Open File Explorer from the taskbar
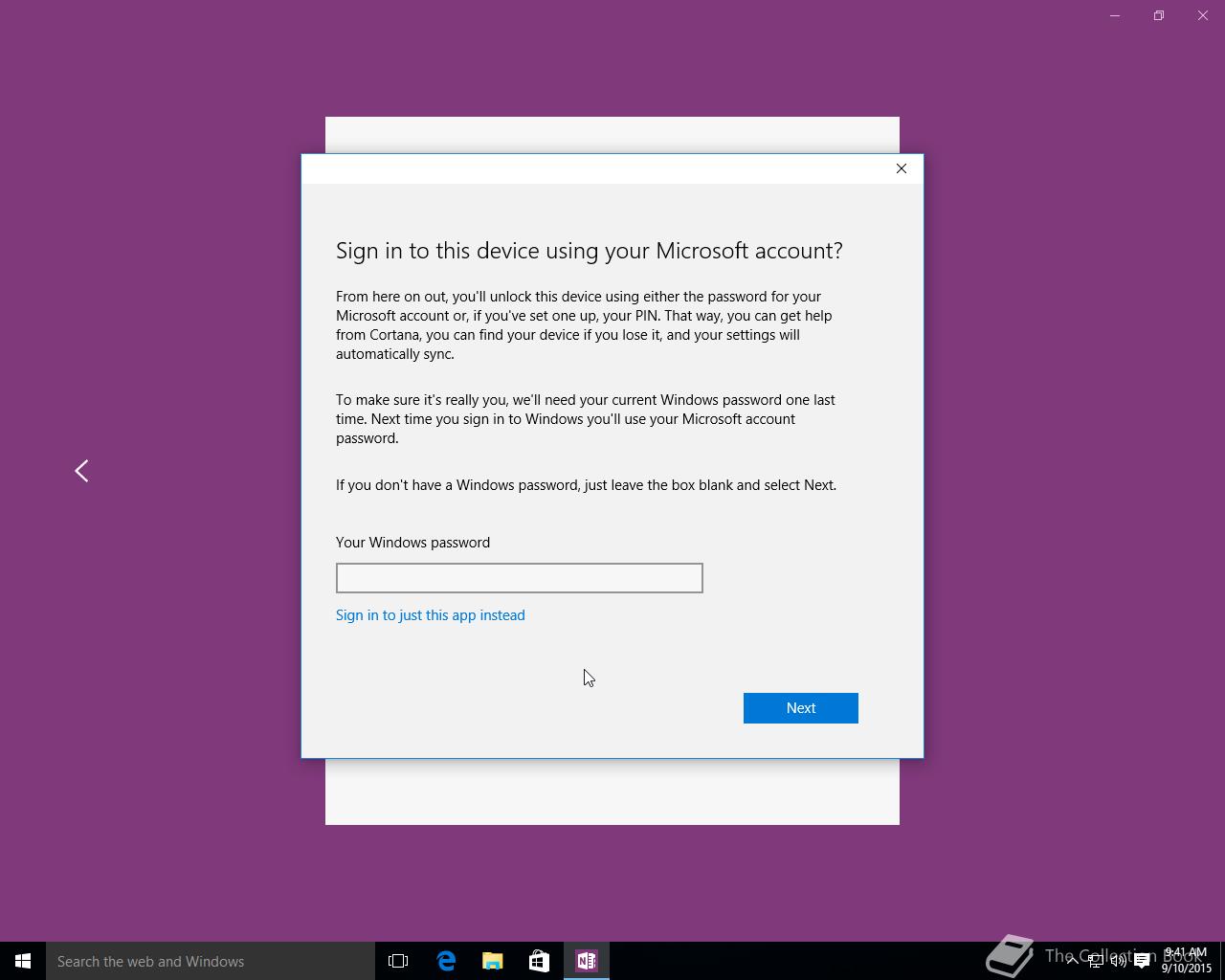The height and width of the screenshot is (980, 1225). pos(492,961)
